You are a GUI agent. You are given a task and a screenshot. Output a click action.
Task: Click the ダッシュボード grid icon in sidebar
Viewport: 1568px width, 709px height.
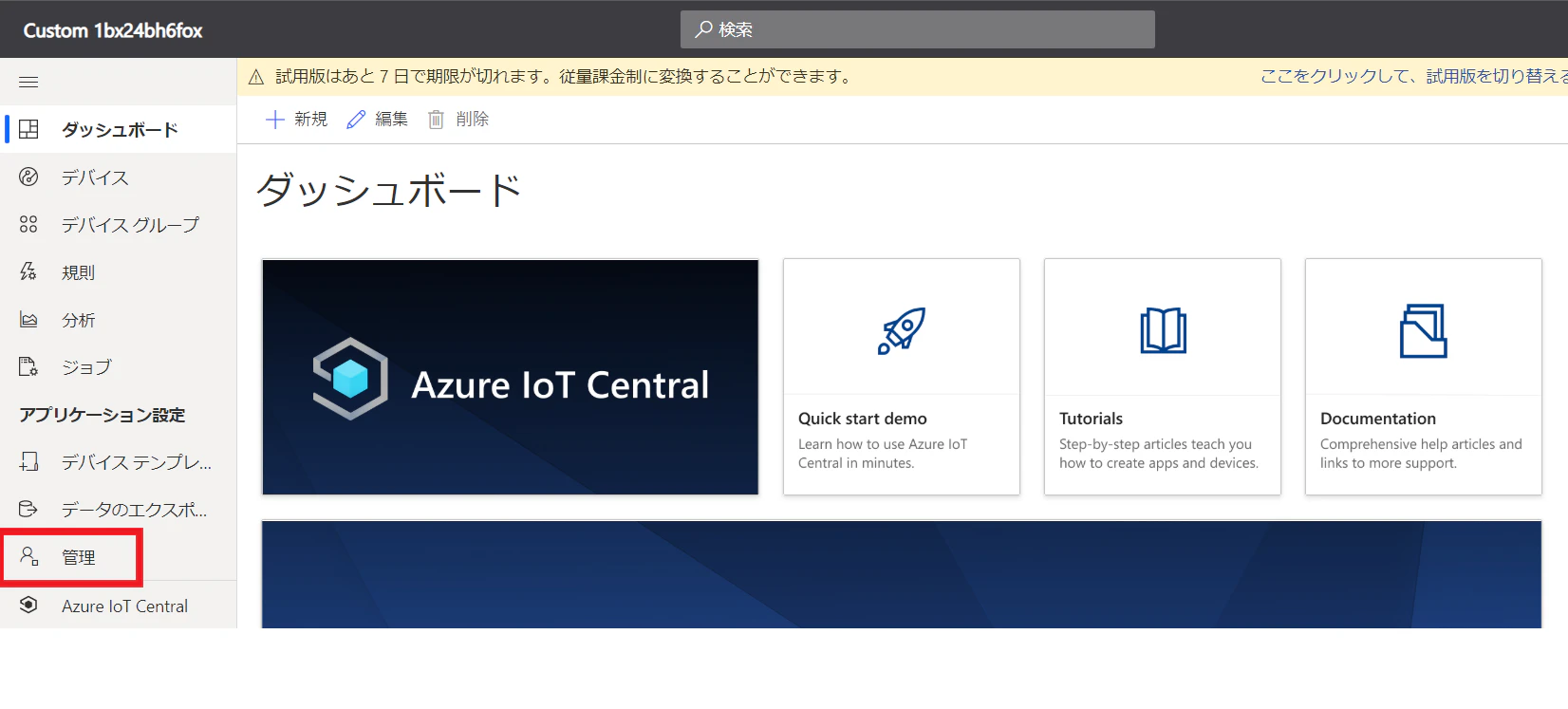28,129
